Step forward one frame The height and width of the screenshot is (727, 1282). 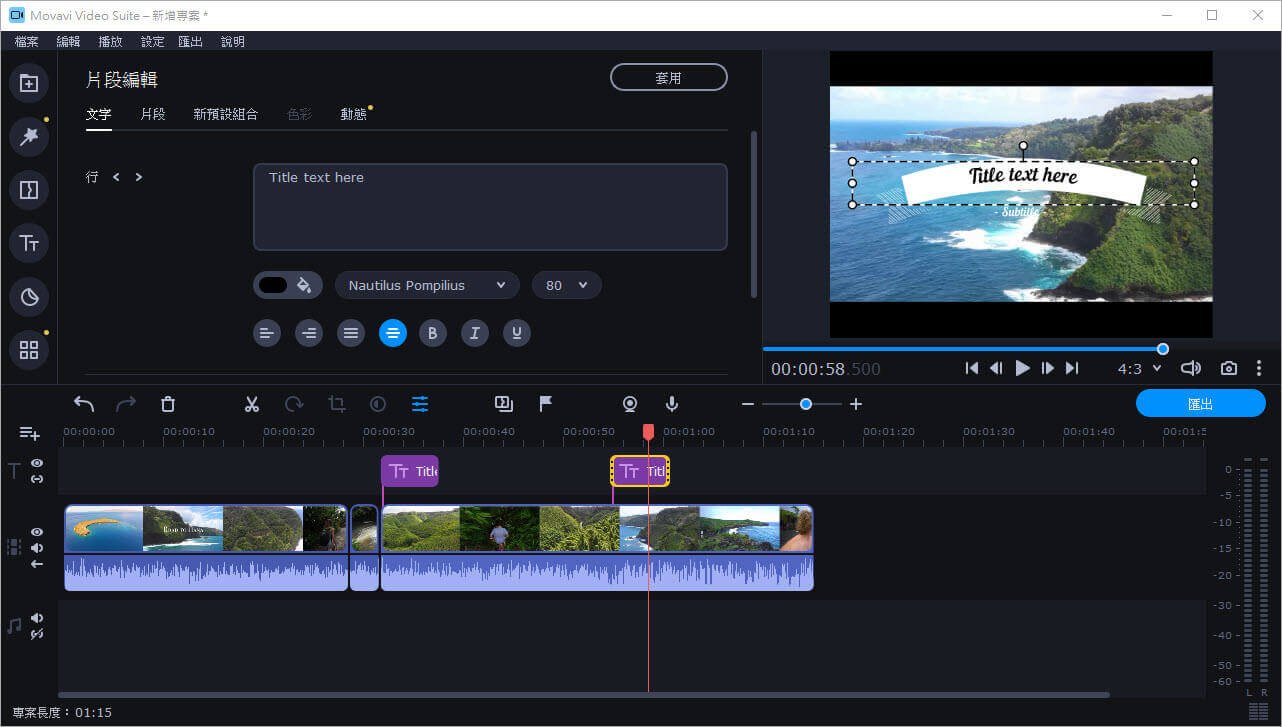click(x=1048, y=368)
